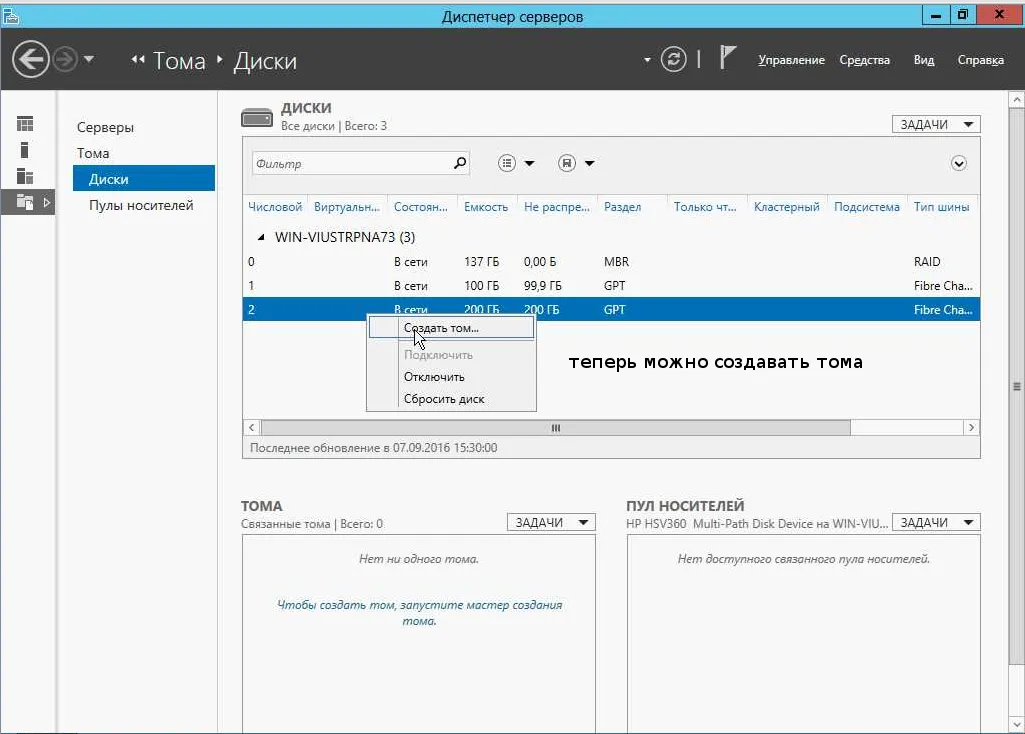
Task: Open the ЗАДАЧИ dropdown for Диски
Action: [936, 124]
